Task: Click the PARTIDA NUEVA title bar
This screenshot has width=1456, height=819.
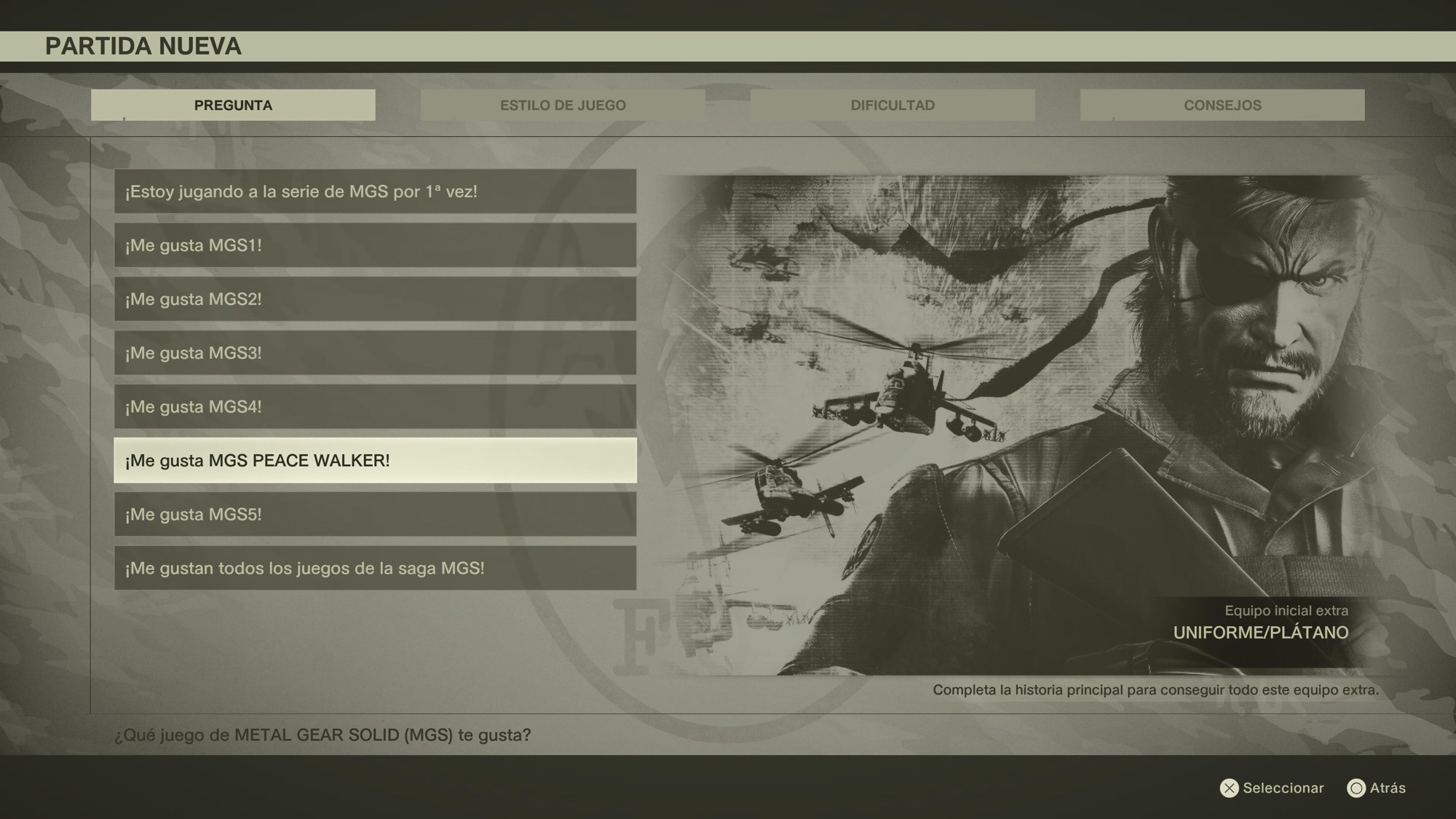Action: [x=143, y=46]
